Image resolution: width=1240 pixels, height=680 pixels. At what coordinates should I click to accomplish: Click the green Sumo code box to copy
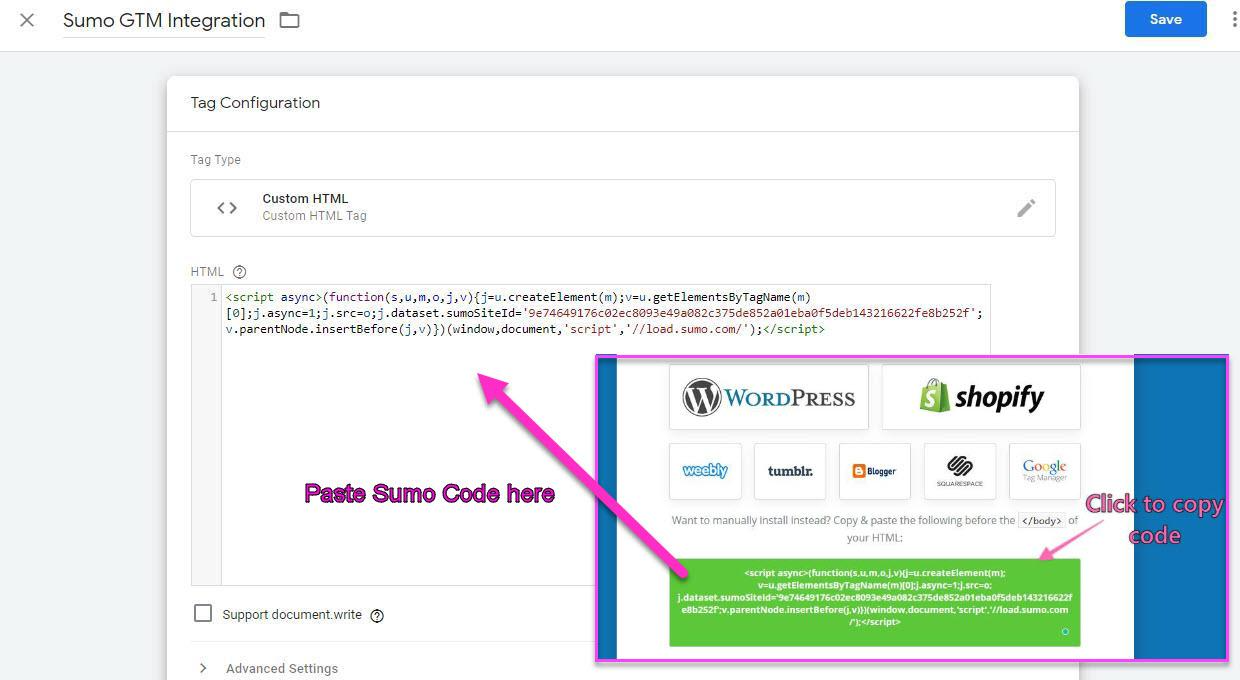coord(874,602)
